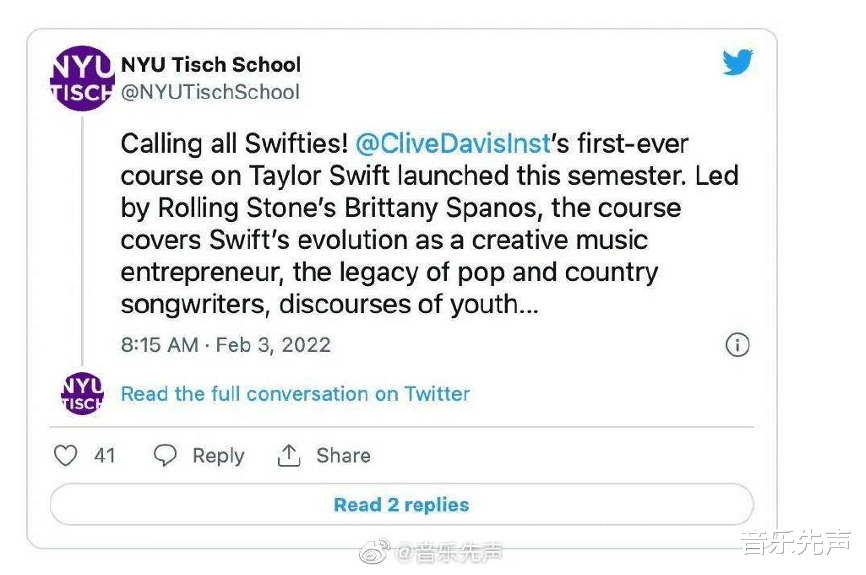866x575 pixels.
Task: Click the NYU Tisch profile avatar
Action: coord(82,78)
